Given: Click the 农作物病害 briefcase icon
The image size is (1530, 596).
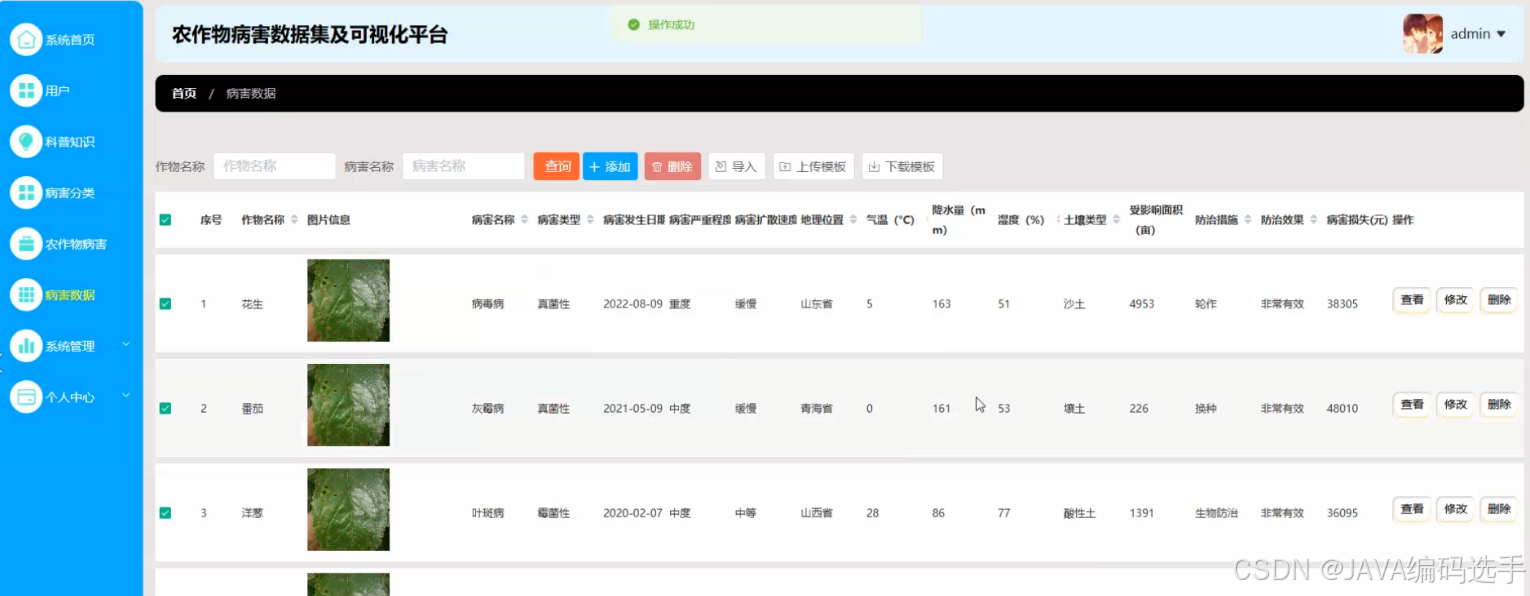Looking at the screenshot, I should (26, 243).
